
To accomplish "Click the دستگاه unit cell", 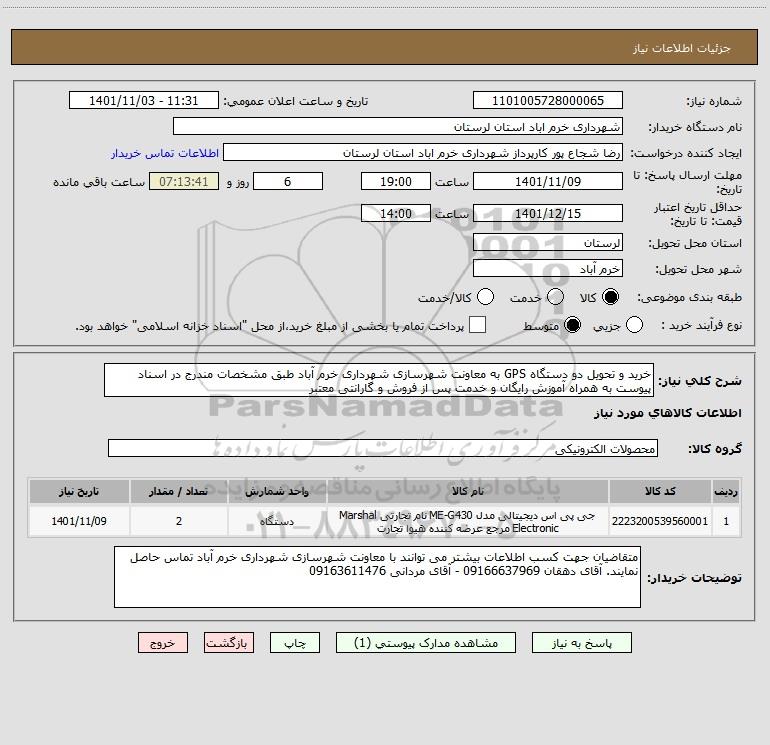I will 277,521.
